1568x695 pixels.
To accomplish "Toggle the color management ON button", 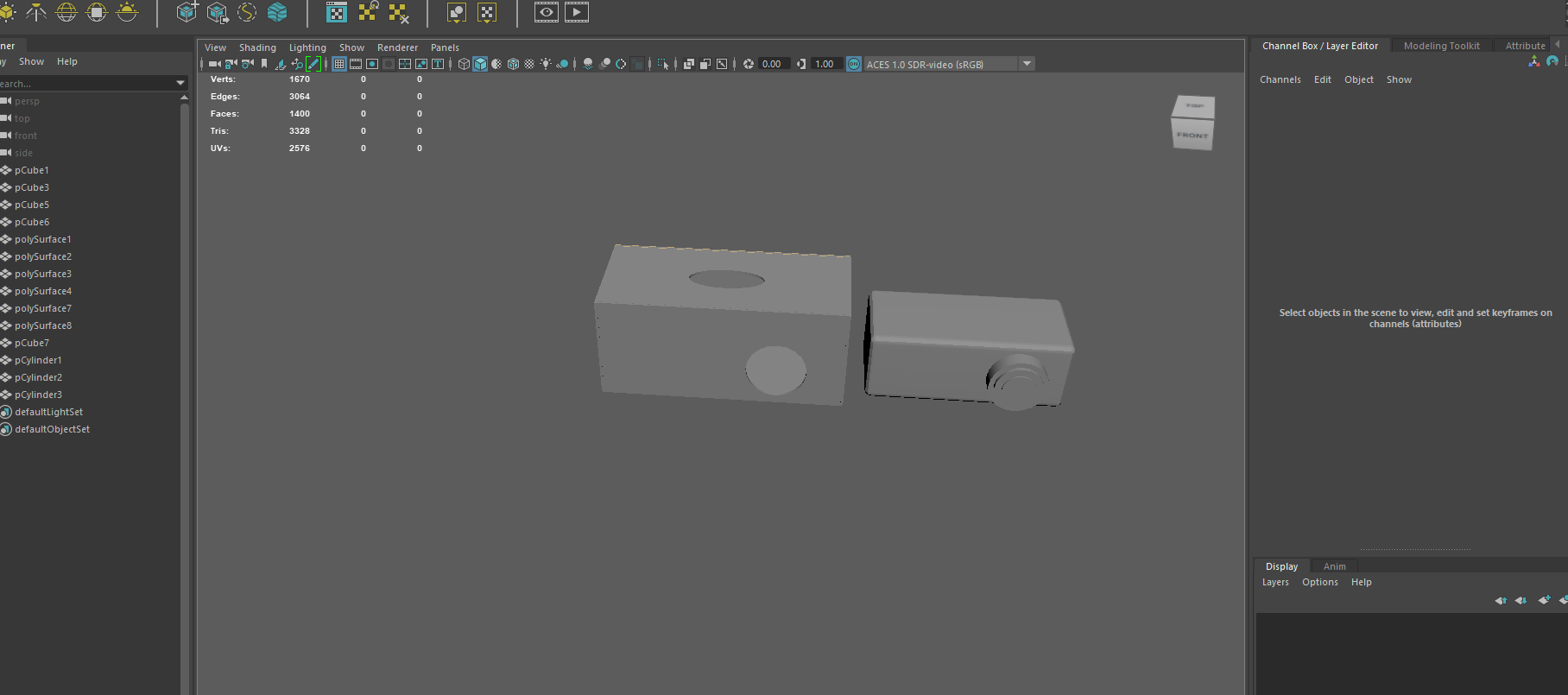I will coord(853,64).
